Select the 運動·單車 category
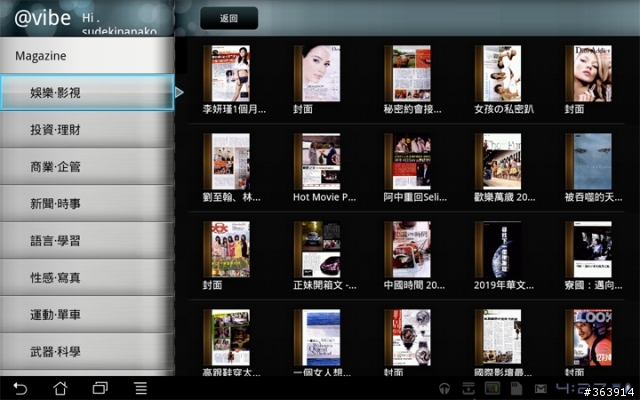 point(87,315)
